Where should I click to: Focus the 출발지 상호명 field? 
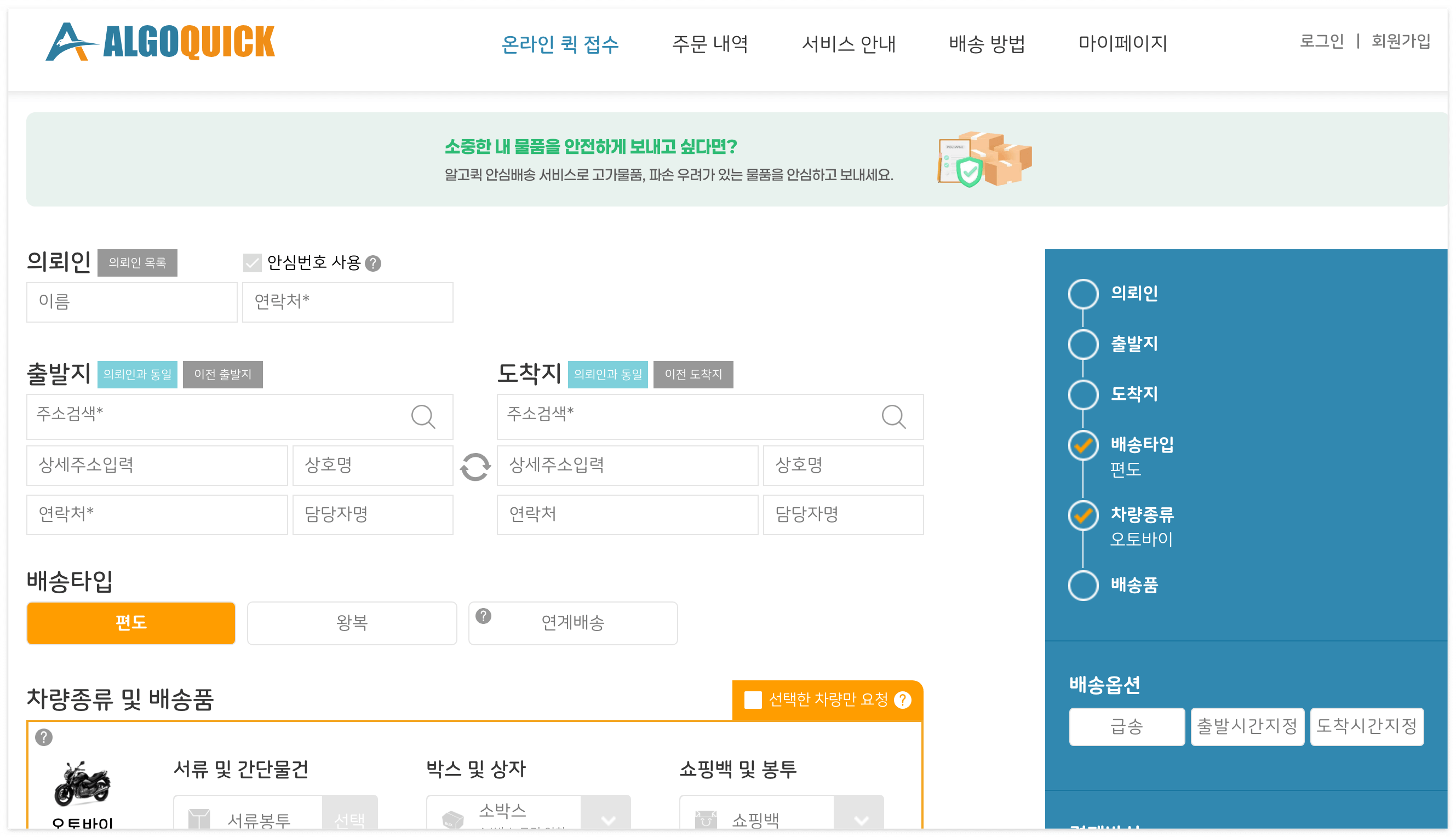[x=372, y=465]
